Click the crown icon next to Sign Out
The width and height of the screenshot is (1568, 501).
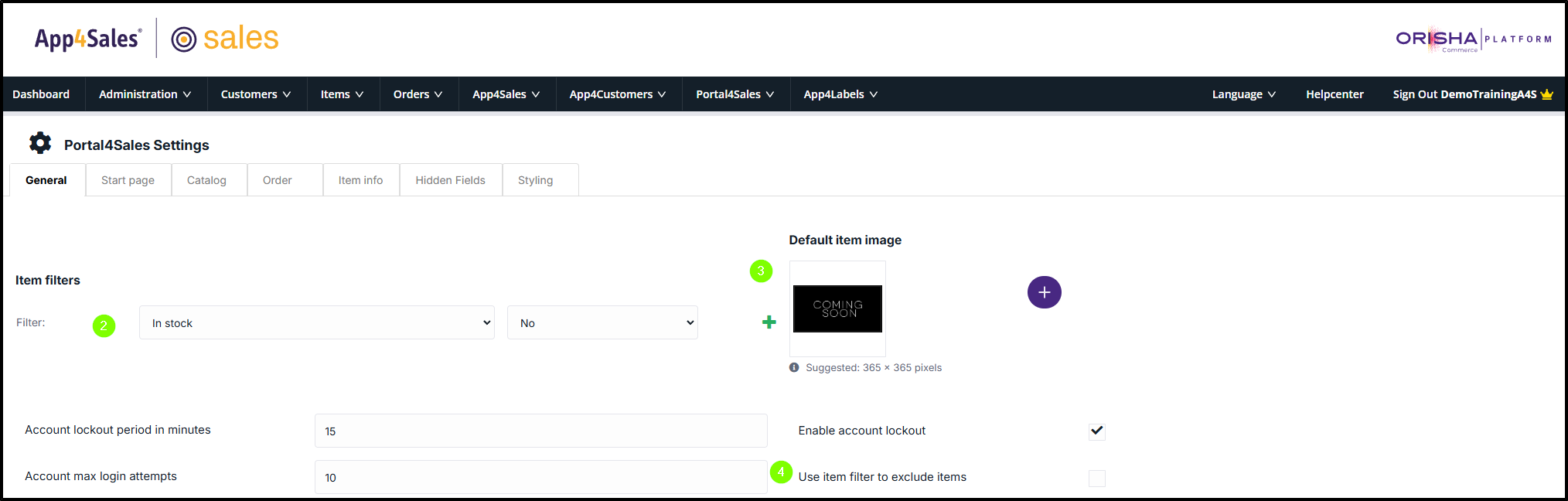click(x=1546, y=94)
